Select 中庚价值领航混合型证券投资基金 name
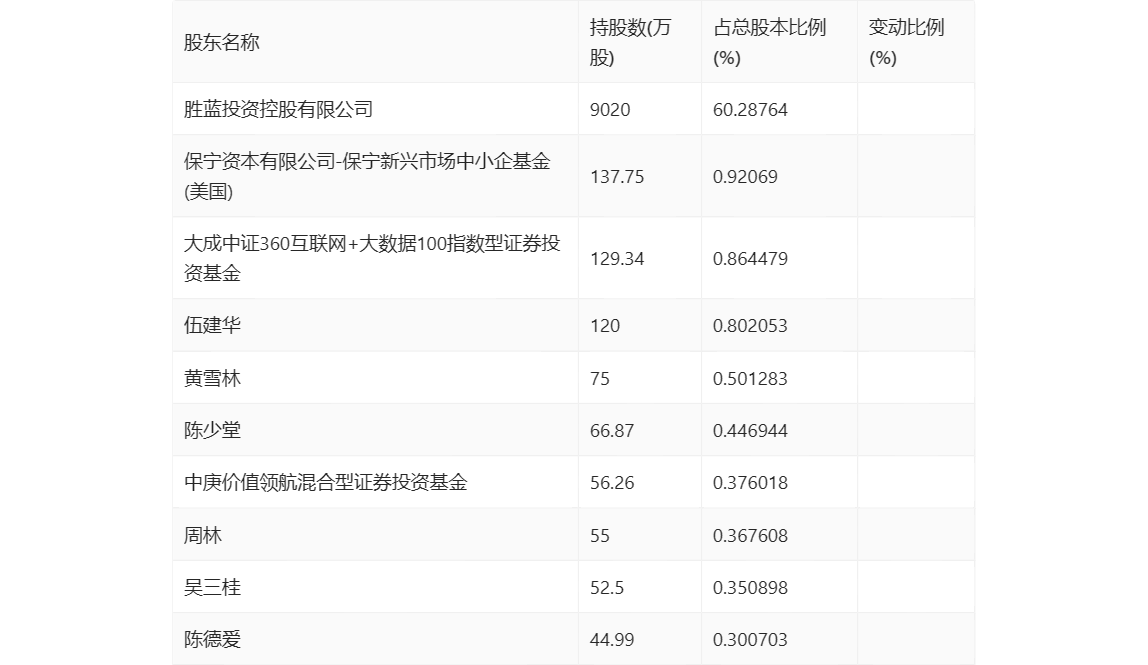 point(326,482)
